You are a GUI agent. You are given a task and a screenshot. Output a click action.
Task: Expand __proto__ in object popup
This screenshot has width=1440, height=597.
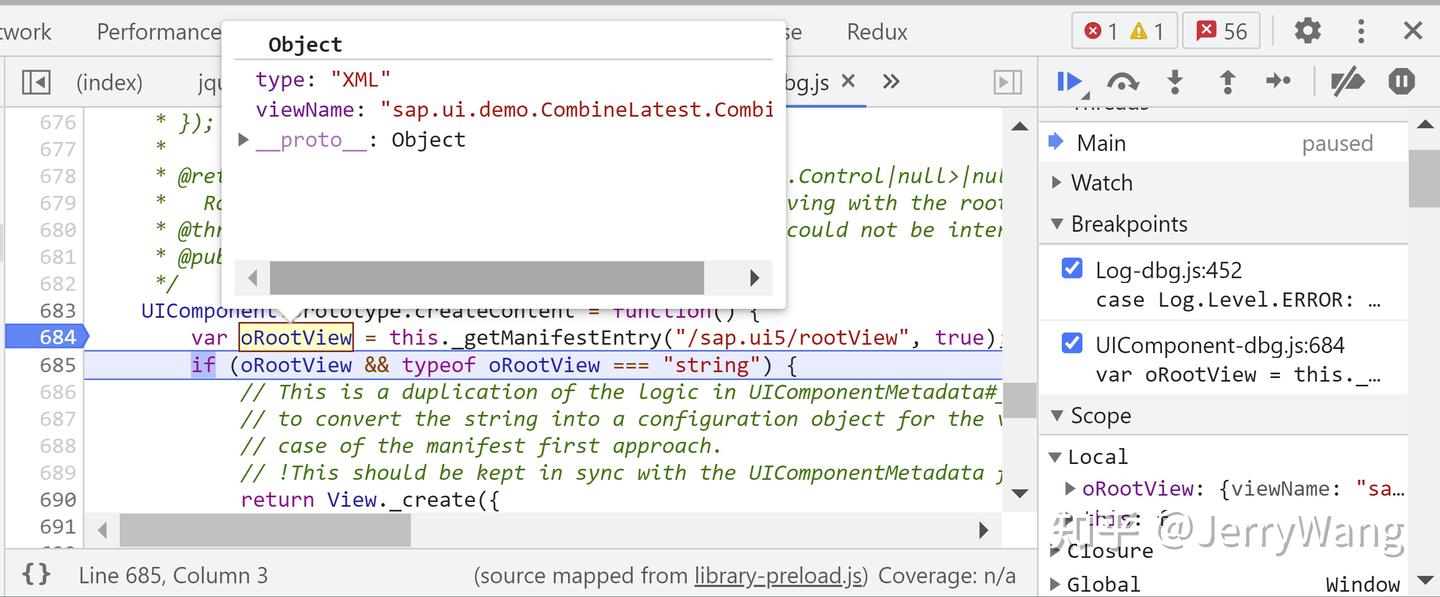(243, 140)
